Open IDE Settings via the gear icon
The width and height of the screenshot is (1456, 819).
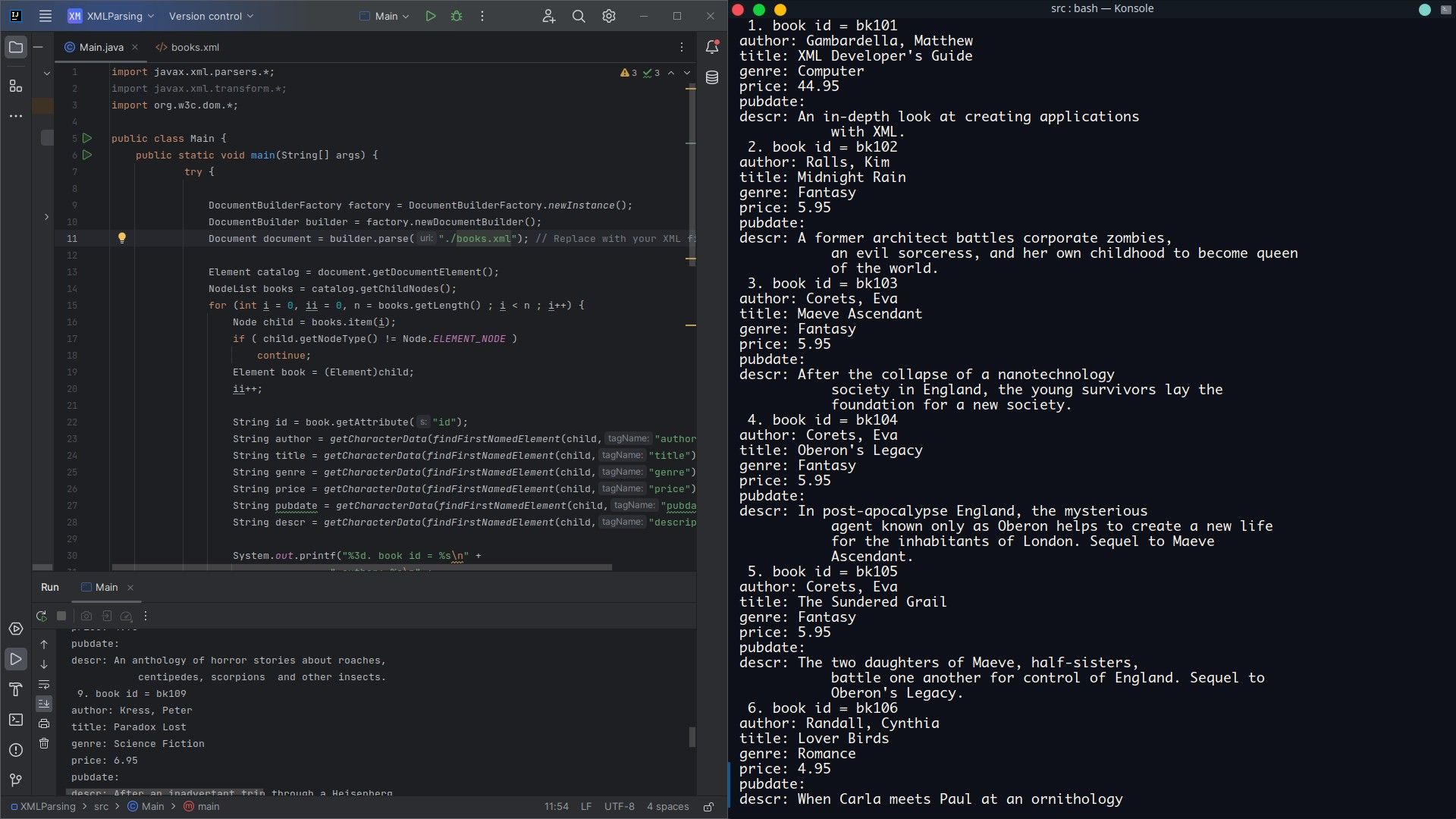608,15
